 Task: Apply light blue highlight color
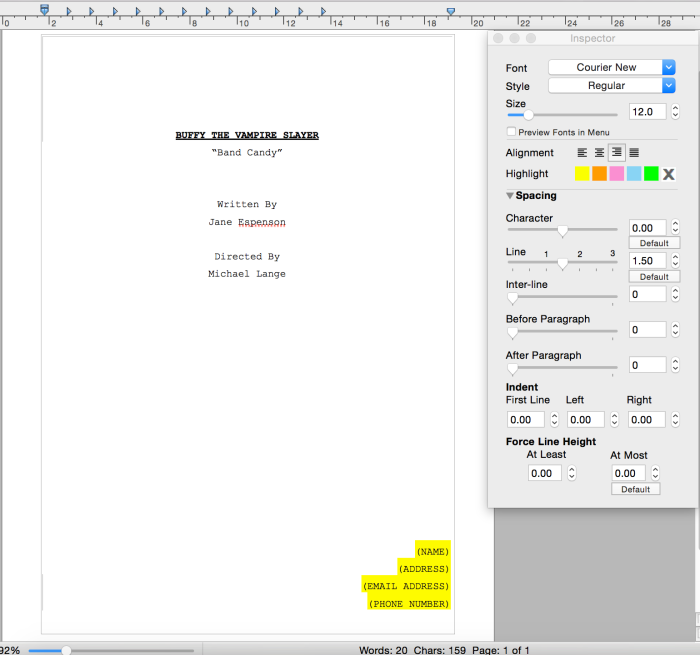pos(634,174)
